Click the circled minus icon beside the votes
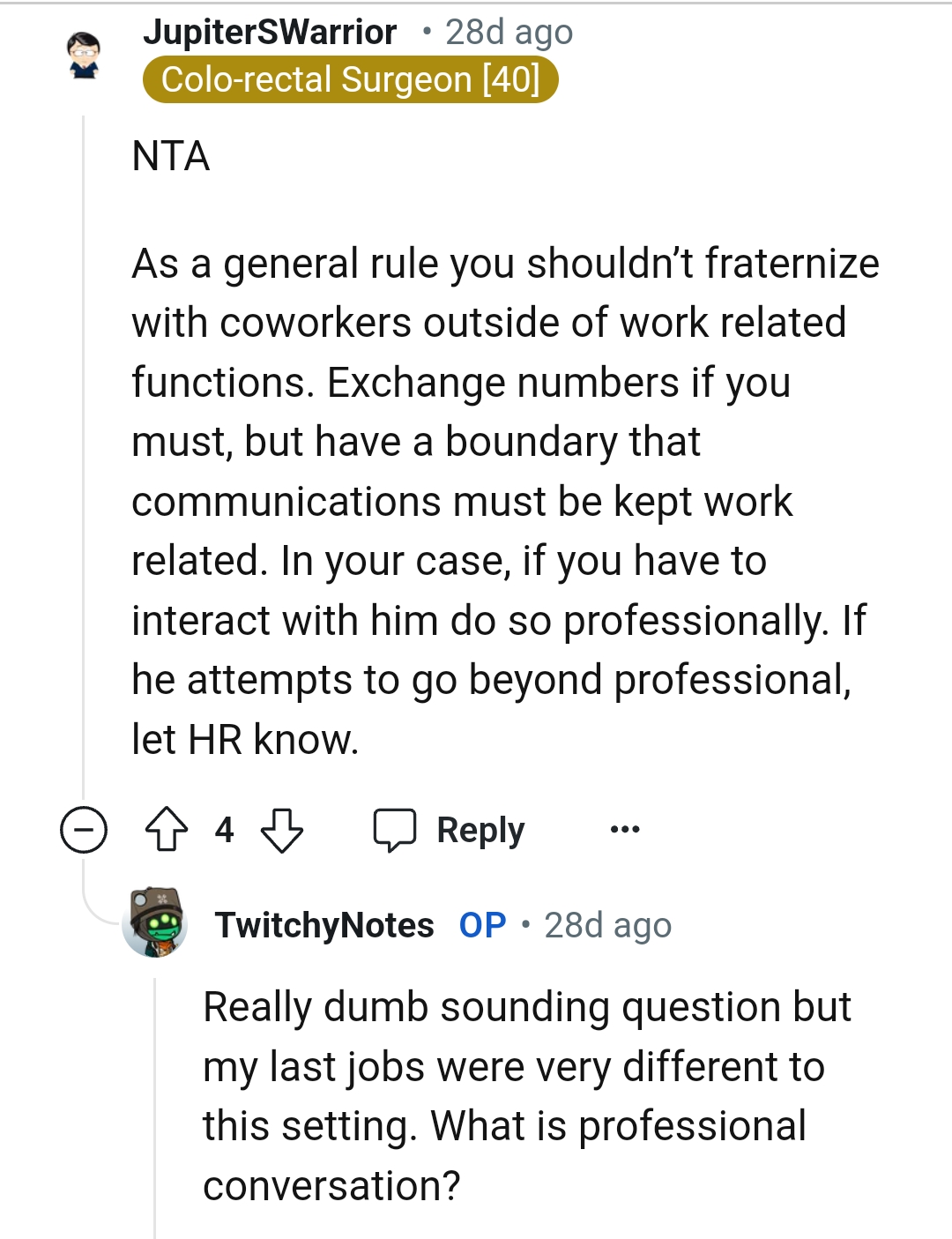Image resolution: width=952 pixels, height=1239 pixels. coord(83,829)
